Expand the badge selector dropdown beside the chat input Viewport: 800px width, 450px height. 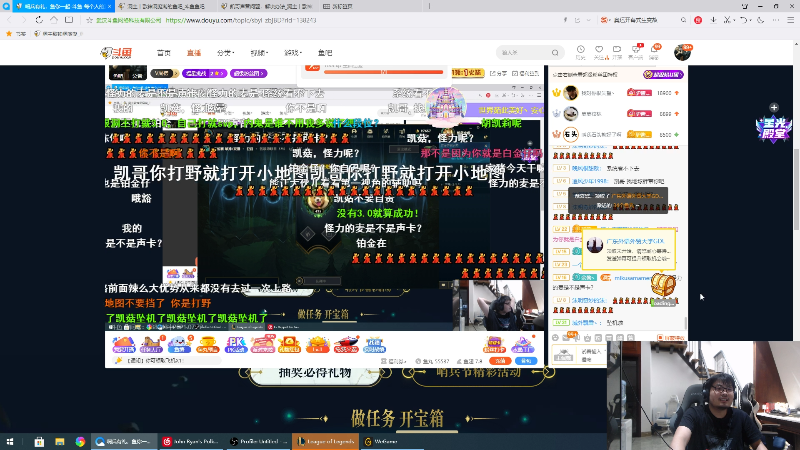pyautogui.click(x=563, y=355)
